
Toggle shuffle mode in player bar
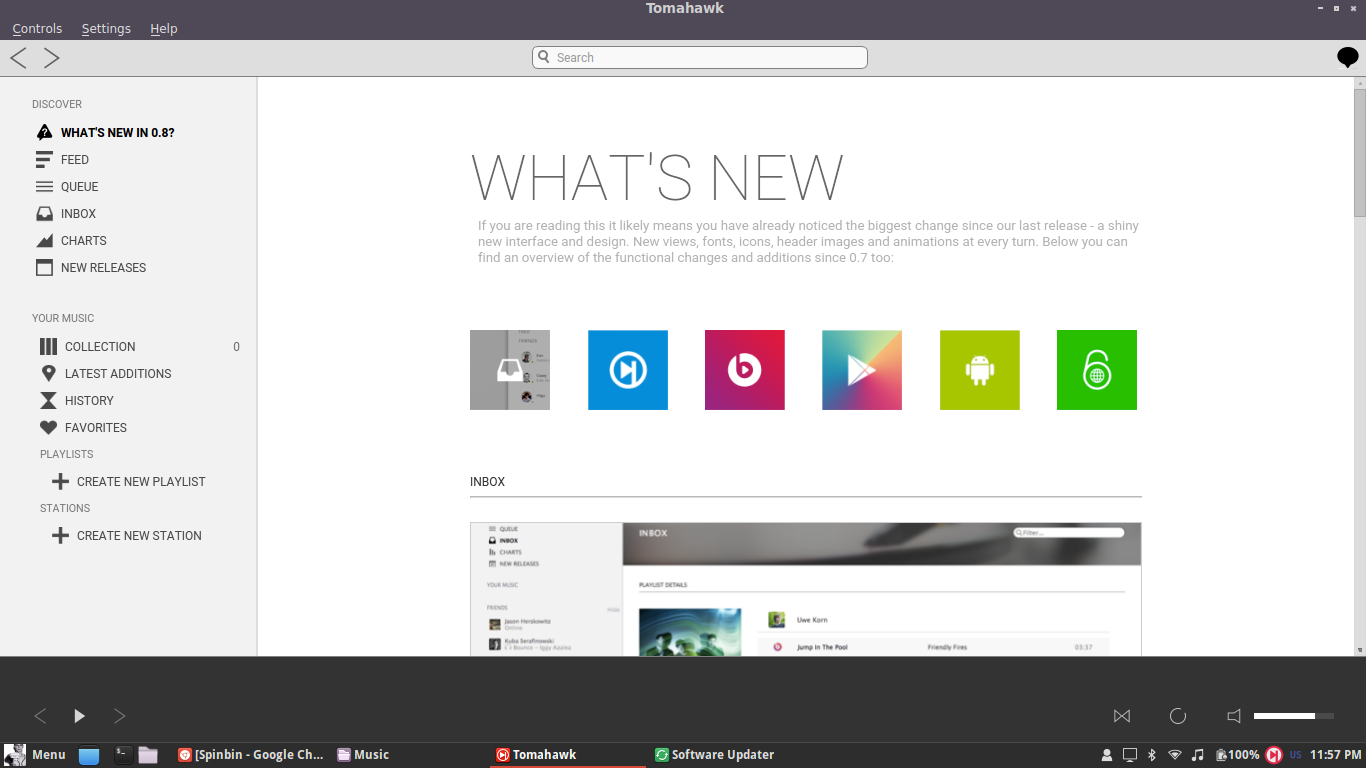pyautogui.click(x=1122, y=716)
